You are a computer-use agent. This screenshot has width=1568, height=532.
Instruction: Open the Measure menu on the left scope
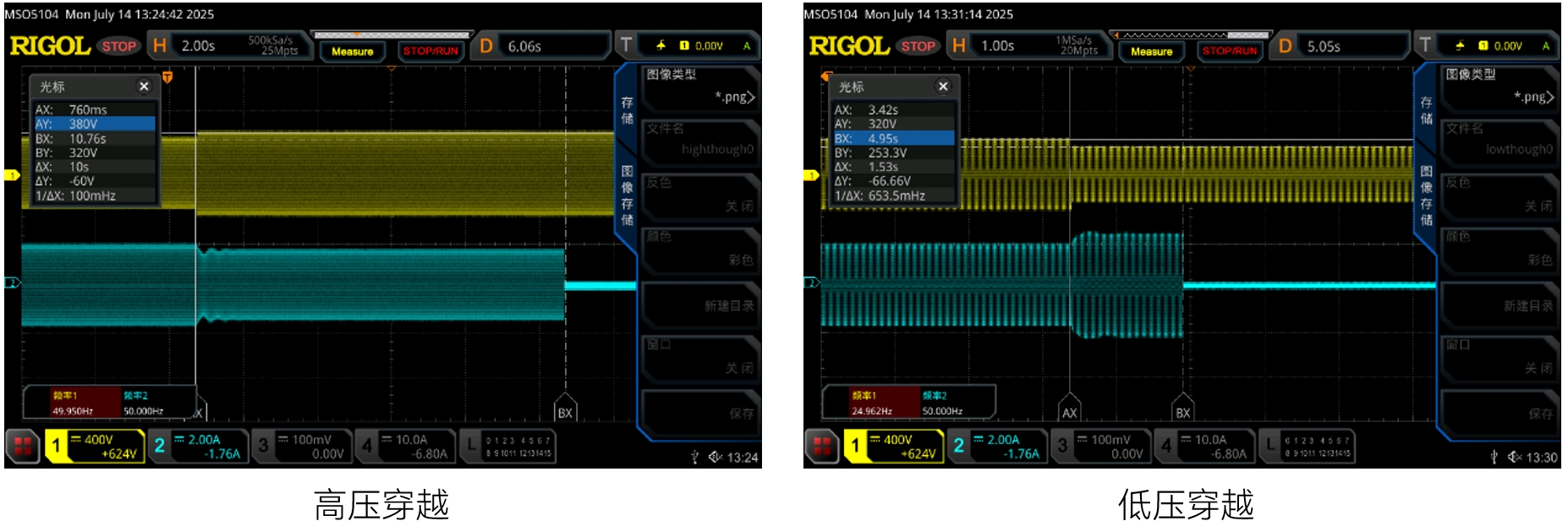[x=352, y=52]
